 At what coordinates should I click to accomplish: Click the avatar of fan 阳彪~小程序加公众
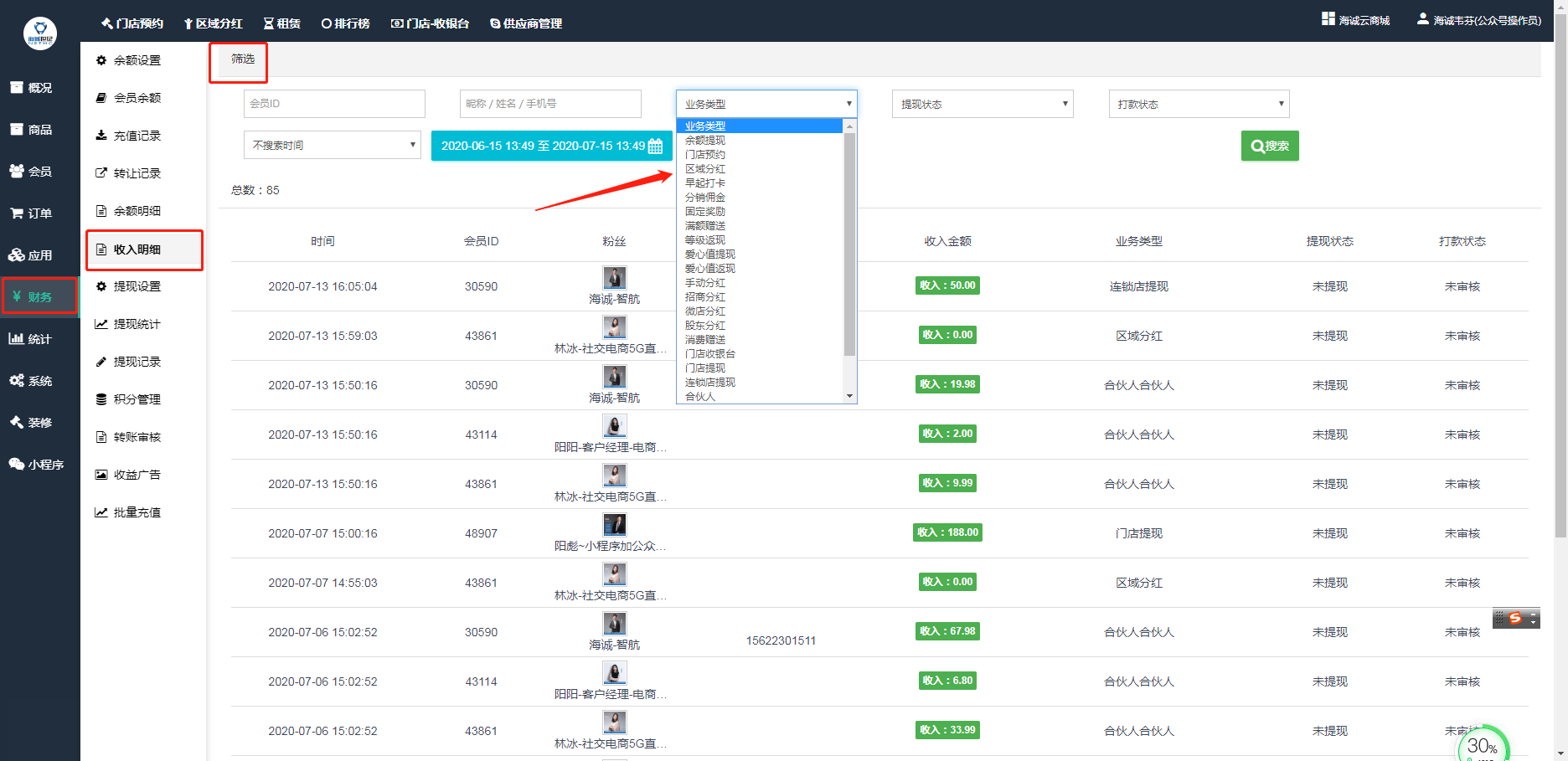coord(615,524)
